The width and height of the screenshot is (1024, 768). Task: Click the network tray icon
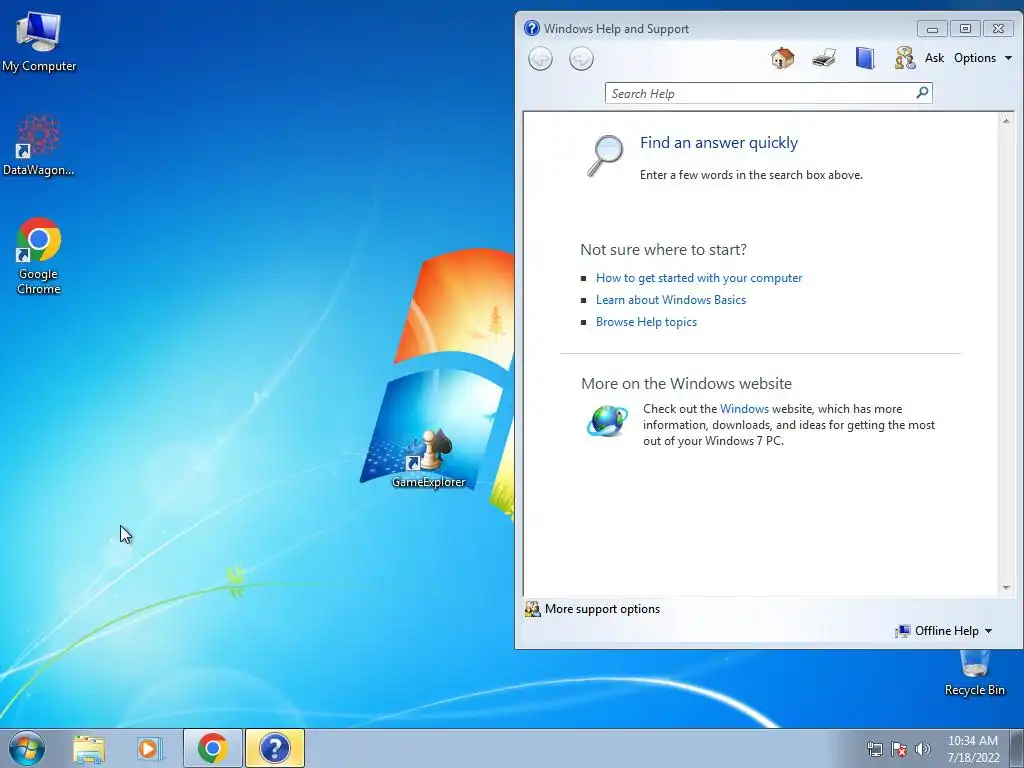[x=874, y=749]
